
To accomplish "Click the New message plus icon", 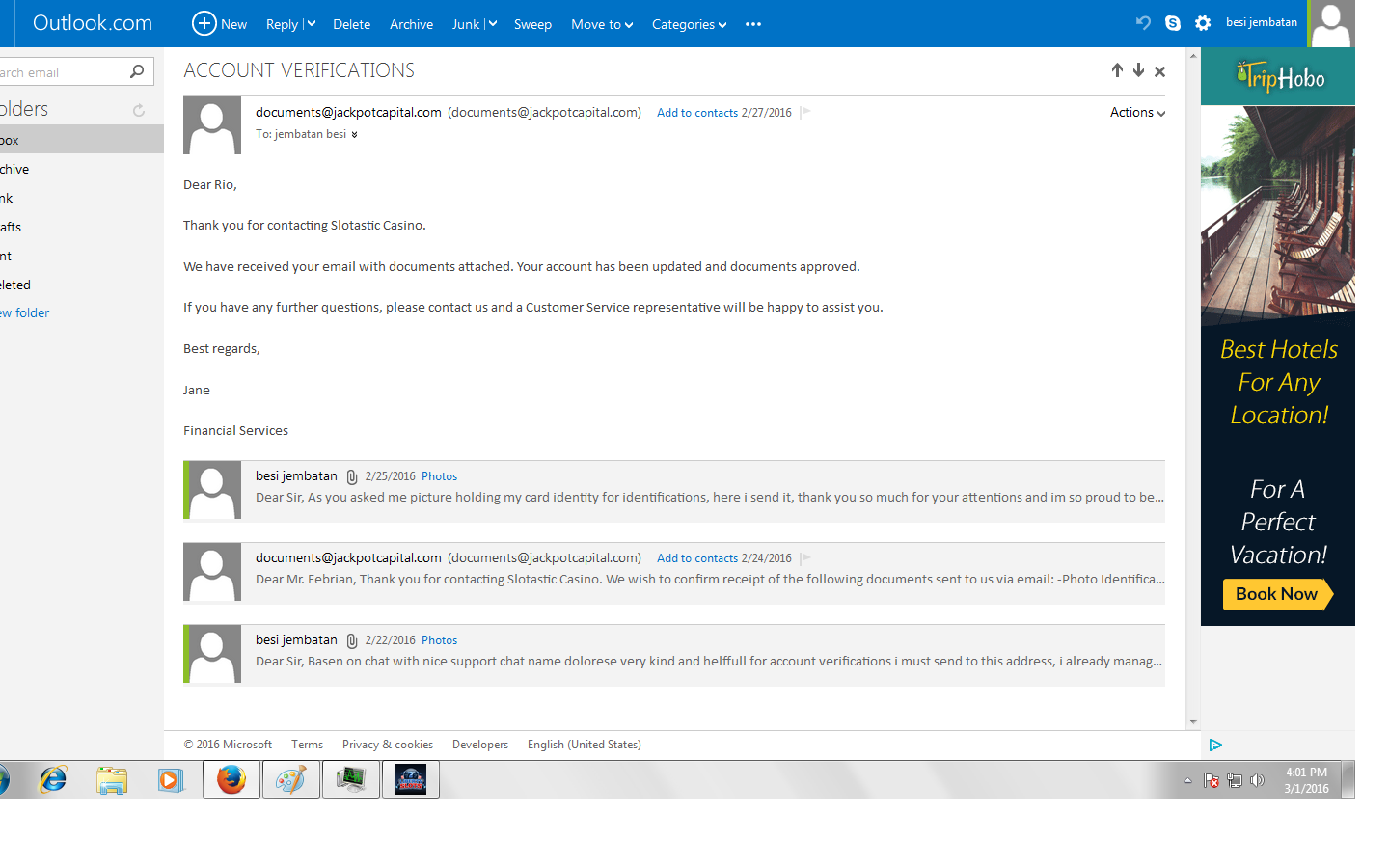I will coord(204,23).
